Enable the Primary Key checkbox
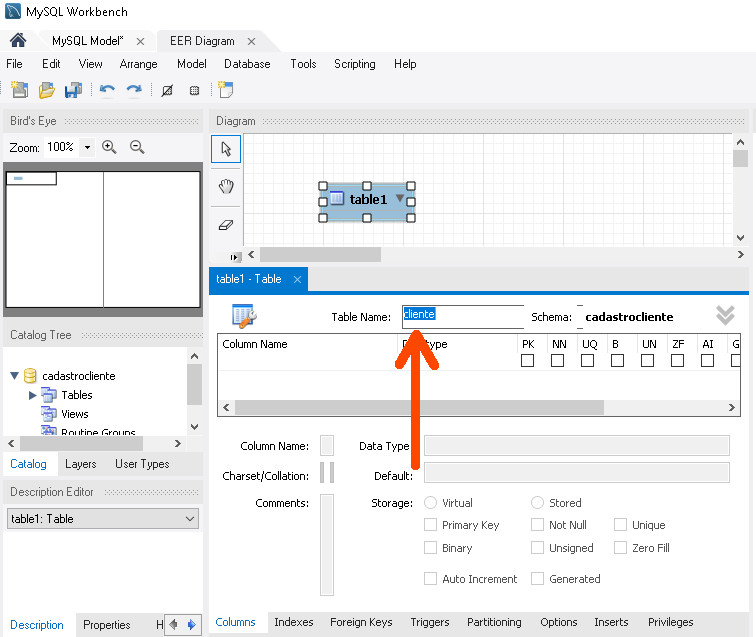The height and width of the screenshot is (637, 756). 430,525
